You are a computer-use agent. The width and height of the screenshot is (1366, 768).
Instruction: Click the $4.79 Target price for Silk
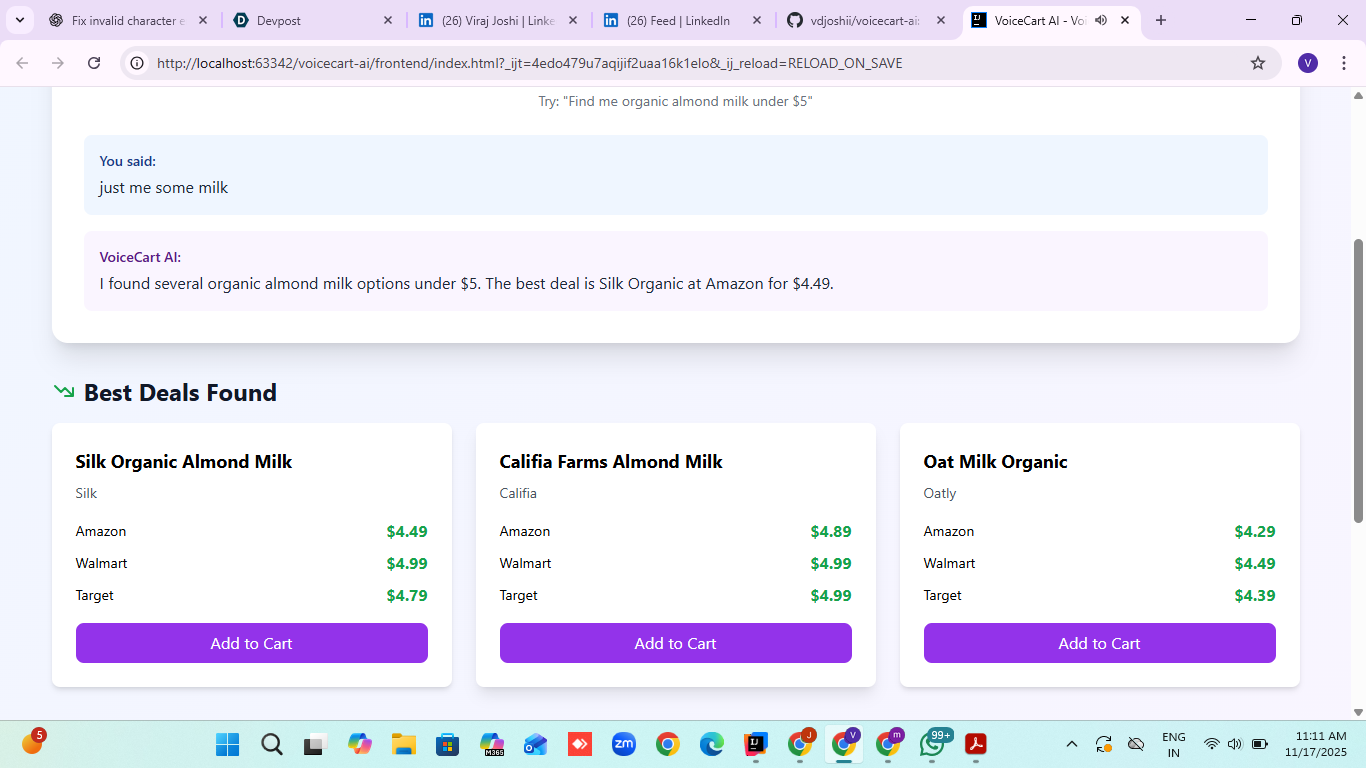407,596
